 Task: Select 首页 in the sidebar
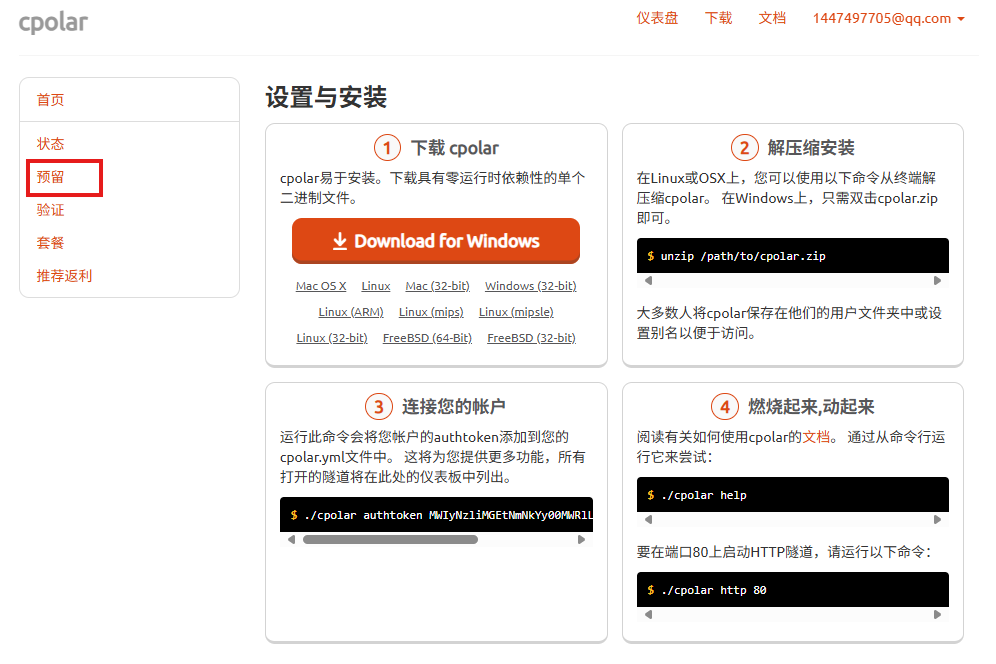point(51,100)
